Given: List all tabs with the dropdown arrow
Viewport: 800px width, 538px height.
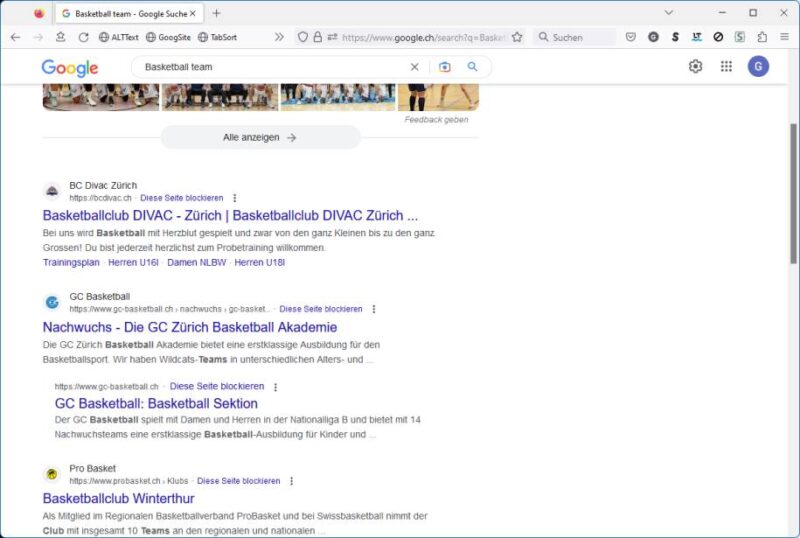Looking at the screenshot, I should [668, 13].
